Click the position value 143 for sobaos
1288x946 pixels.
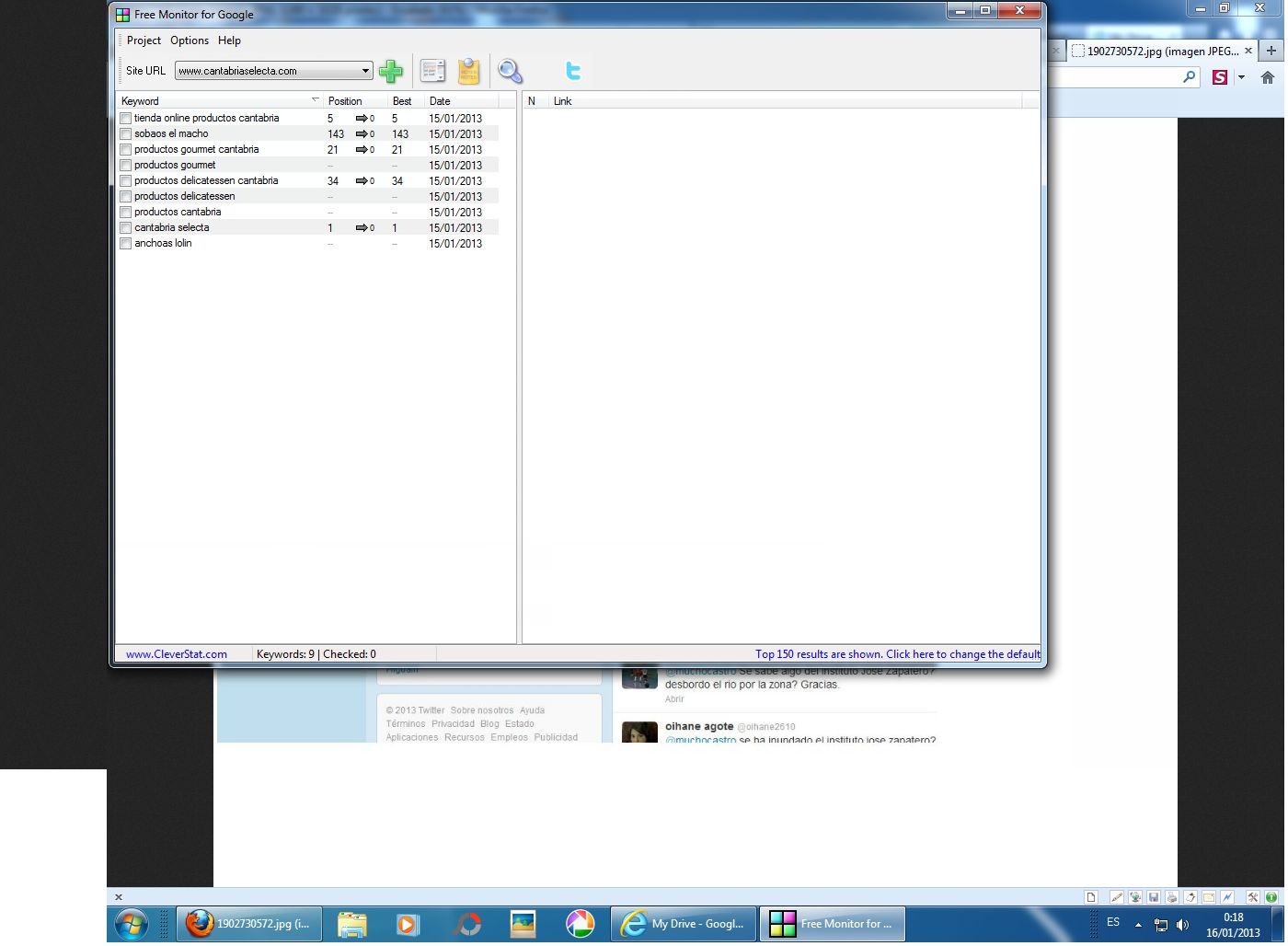[x=336, y=133]
